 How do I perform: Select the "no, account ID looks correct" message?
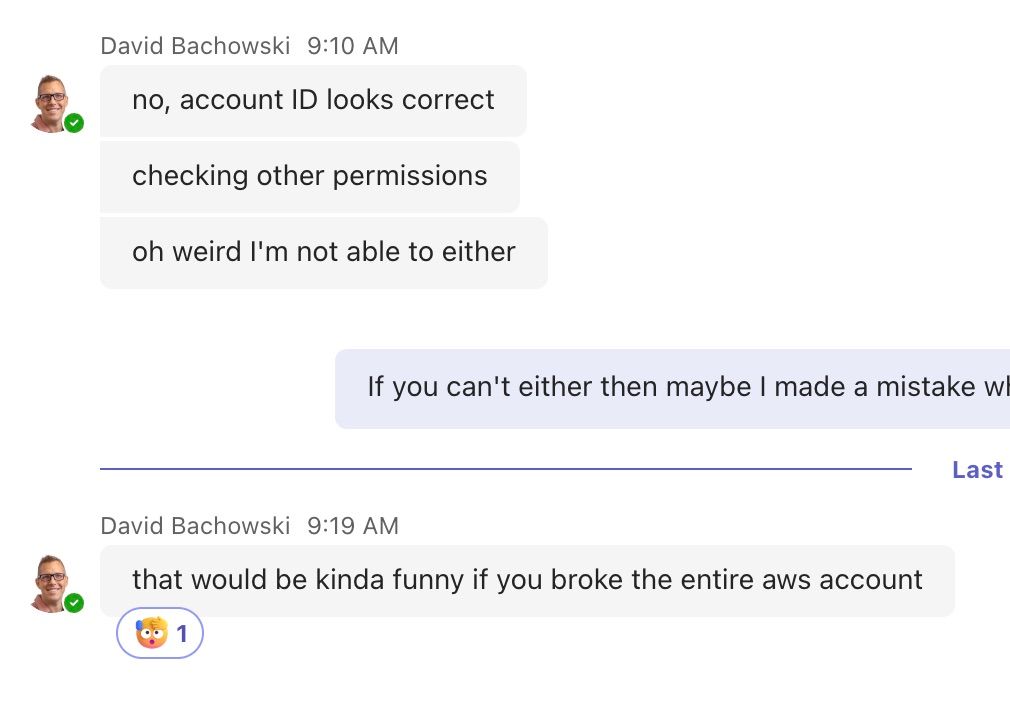tap(313, 101)
